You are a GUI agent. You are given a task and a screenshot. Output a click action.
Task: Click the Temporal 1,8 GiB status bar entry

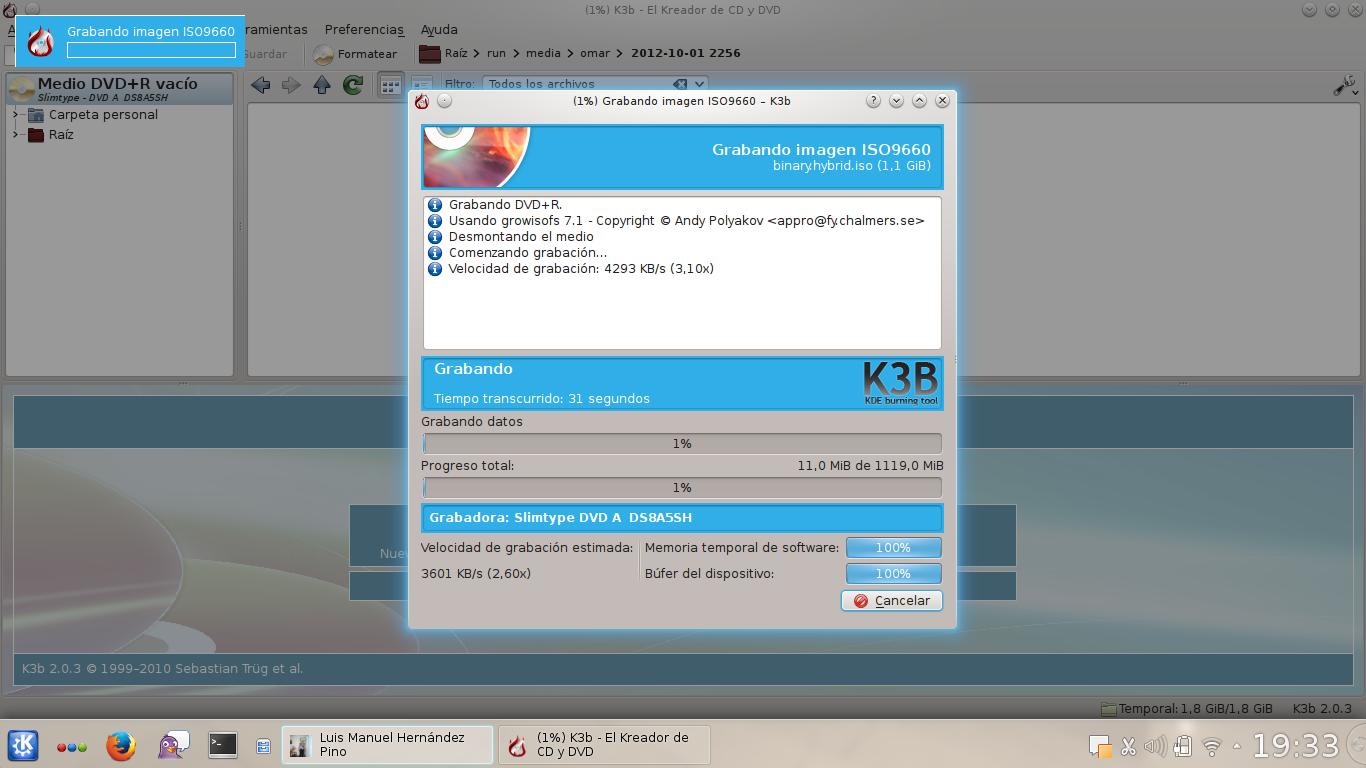[x=1186, y=709]
